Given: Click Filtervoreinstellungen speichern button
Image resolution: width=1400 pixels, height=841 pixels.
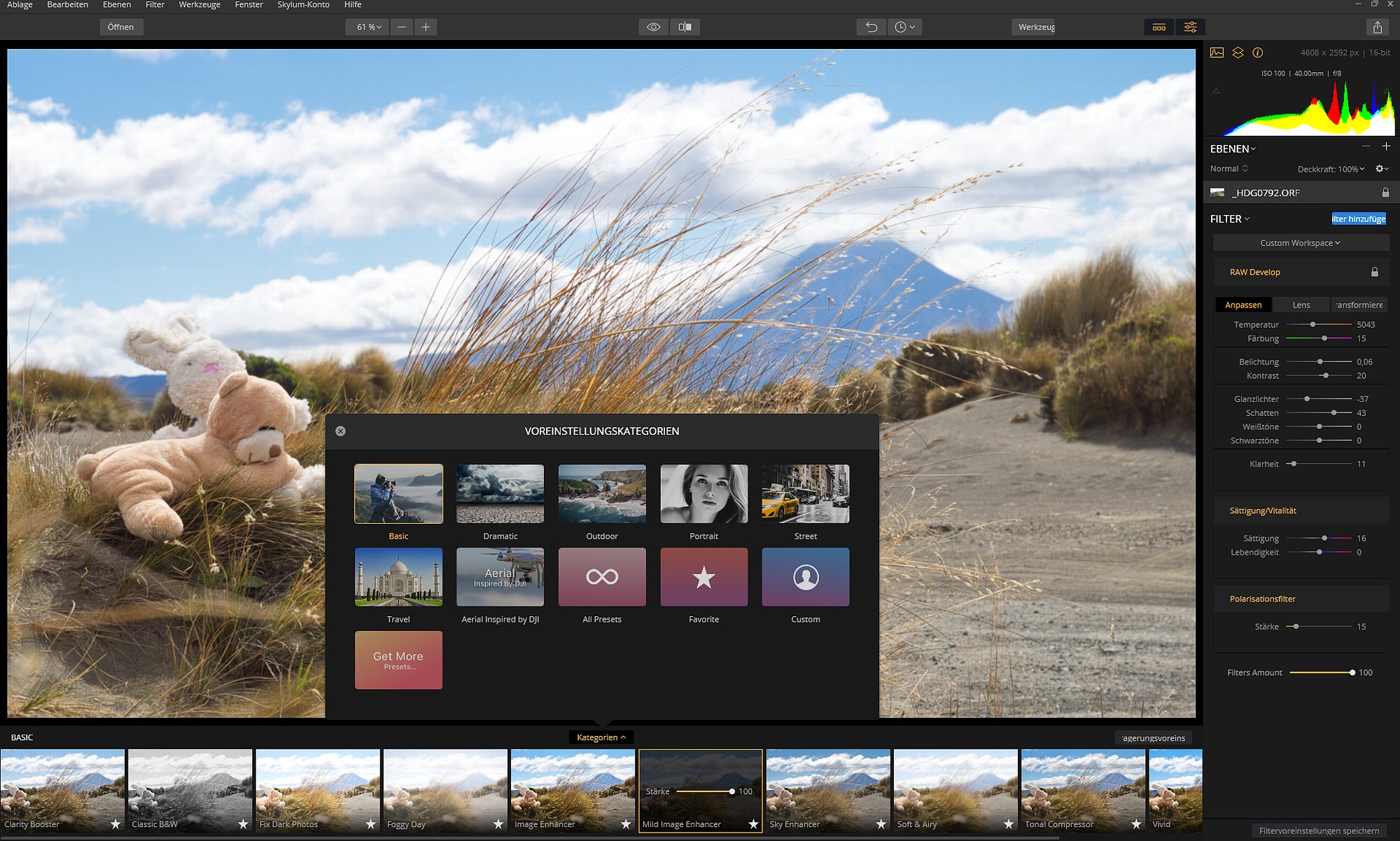Looking at the screenshot, I should pos(1319,831).
